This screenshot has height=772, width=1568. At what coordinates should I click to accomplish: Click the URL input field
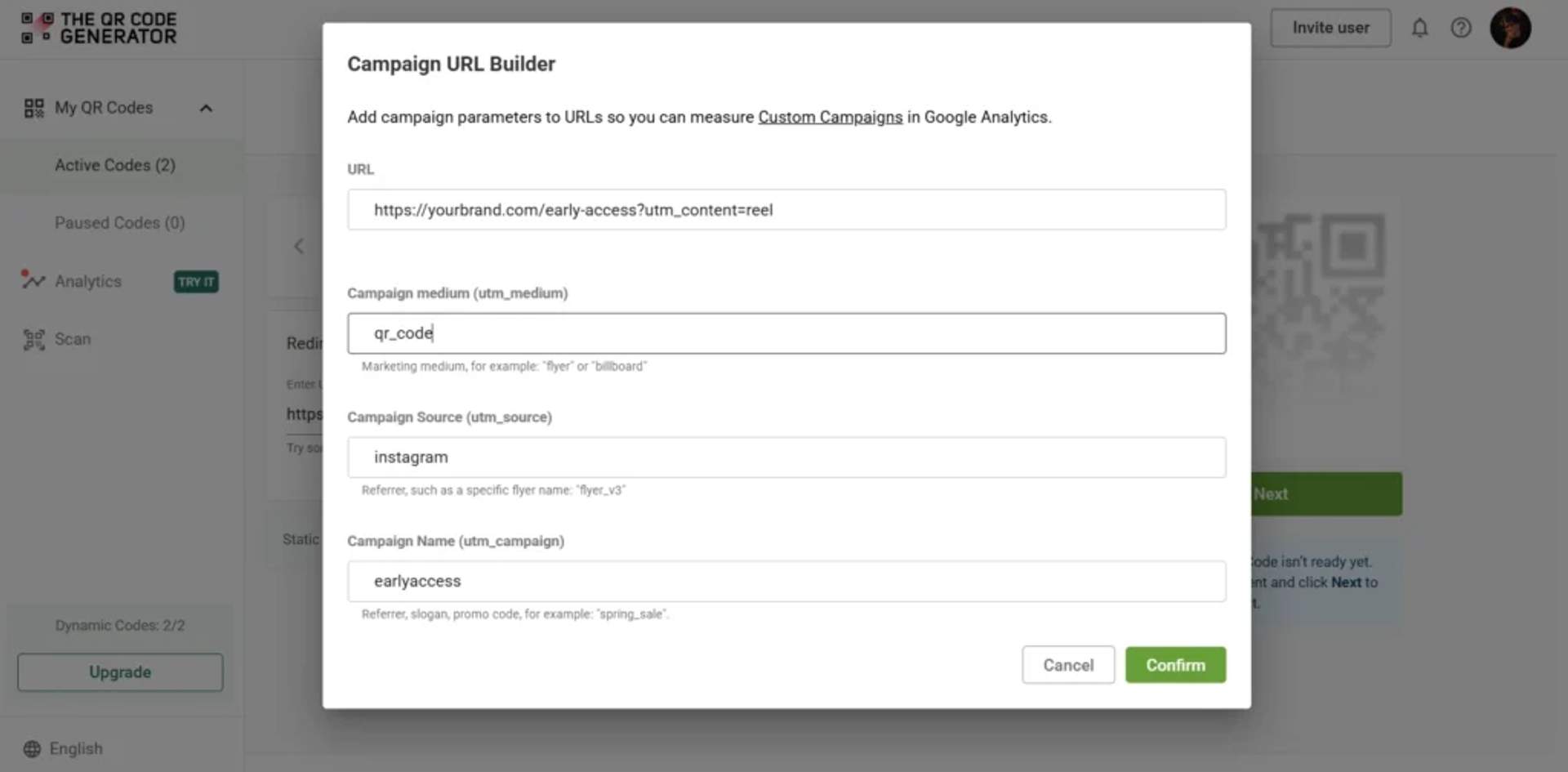pyautogui.click(x=786, y=210)
